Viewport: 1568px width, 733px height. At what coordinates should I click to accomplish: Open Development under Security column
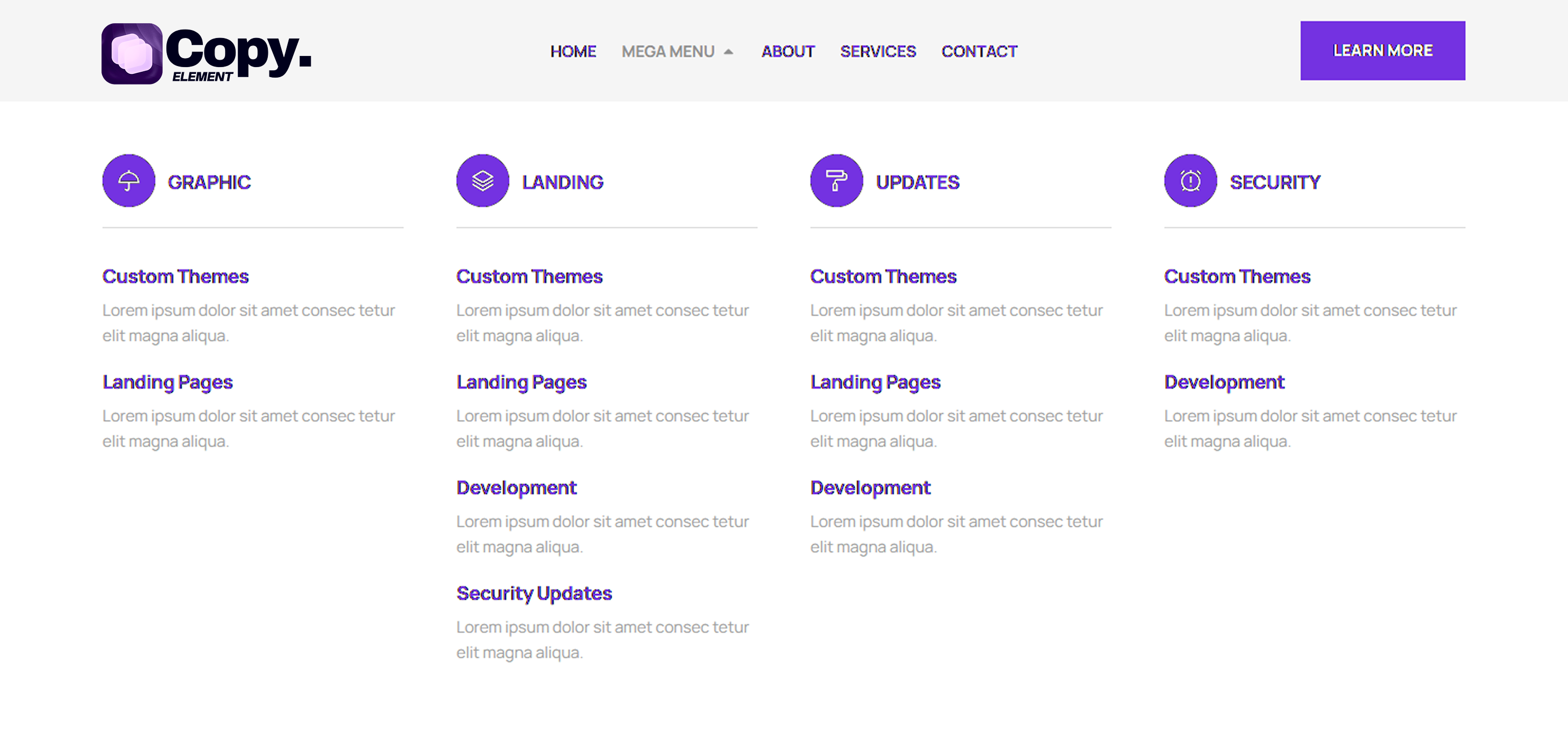(x=1224, y=383)
